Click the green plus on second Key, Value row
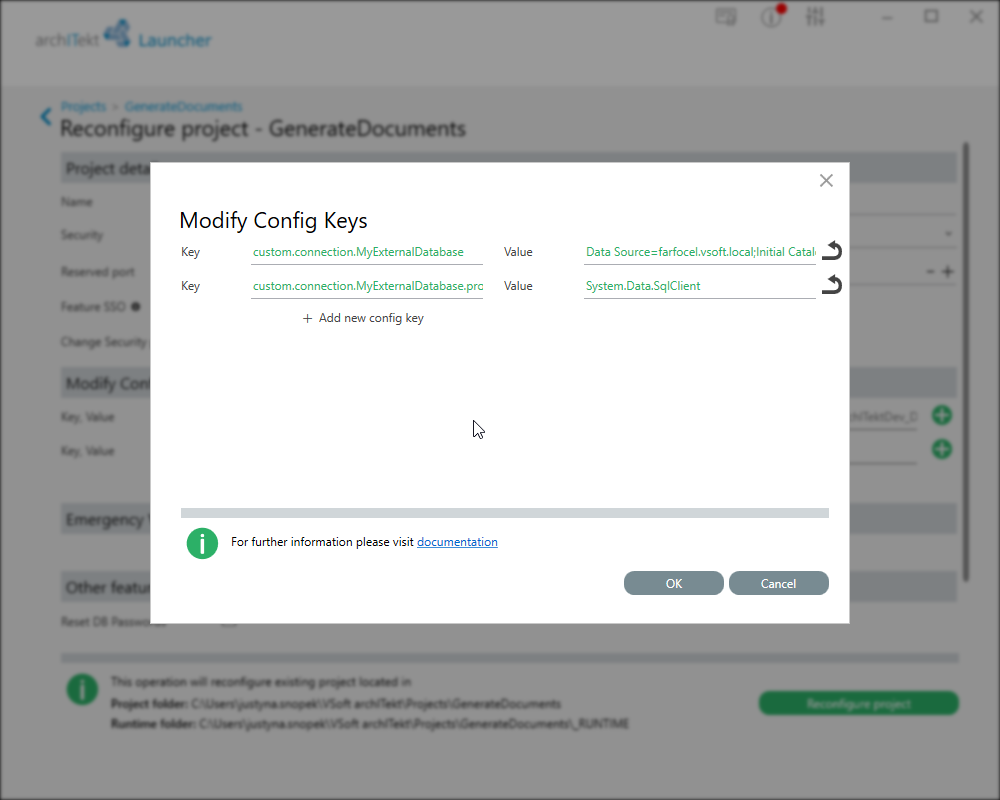This screenshot has height=800, width=1000. tap(942, 449)
